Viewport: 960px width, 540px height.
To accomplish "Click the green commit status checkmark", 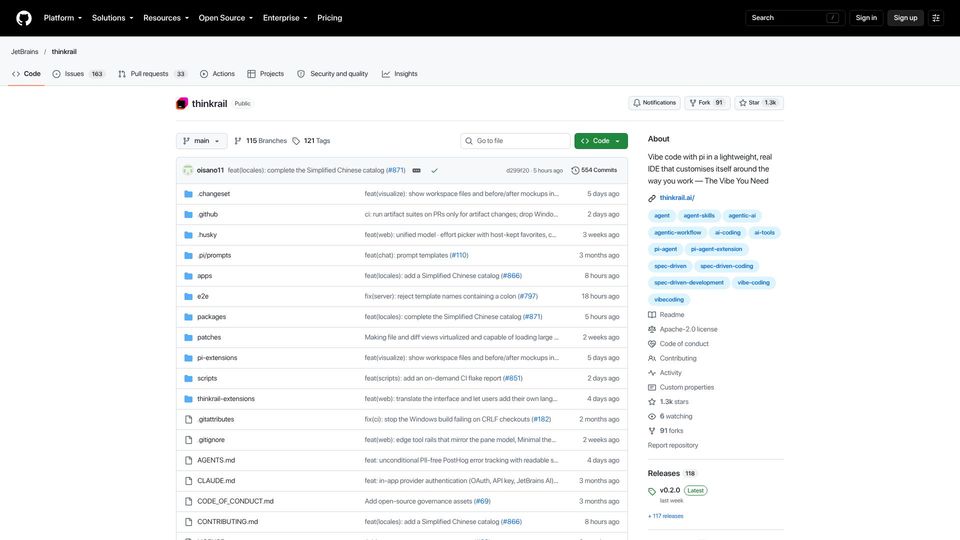I will point(434,170).
